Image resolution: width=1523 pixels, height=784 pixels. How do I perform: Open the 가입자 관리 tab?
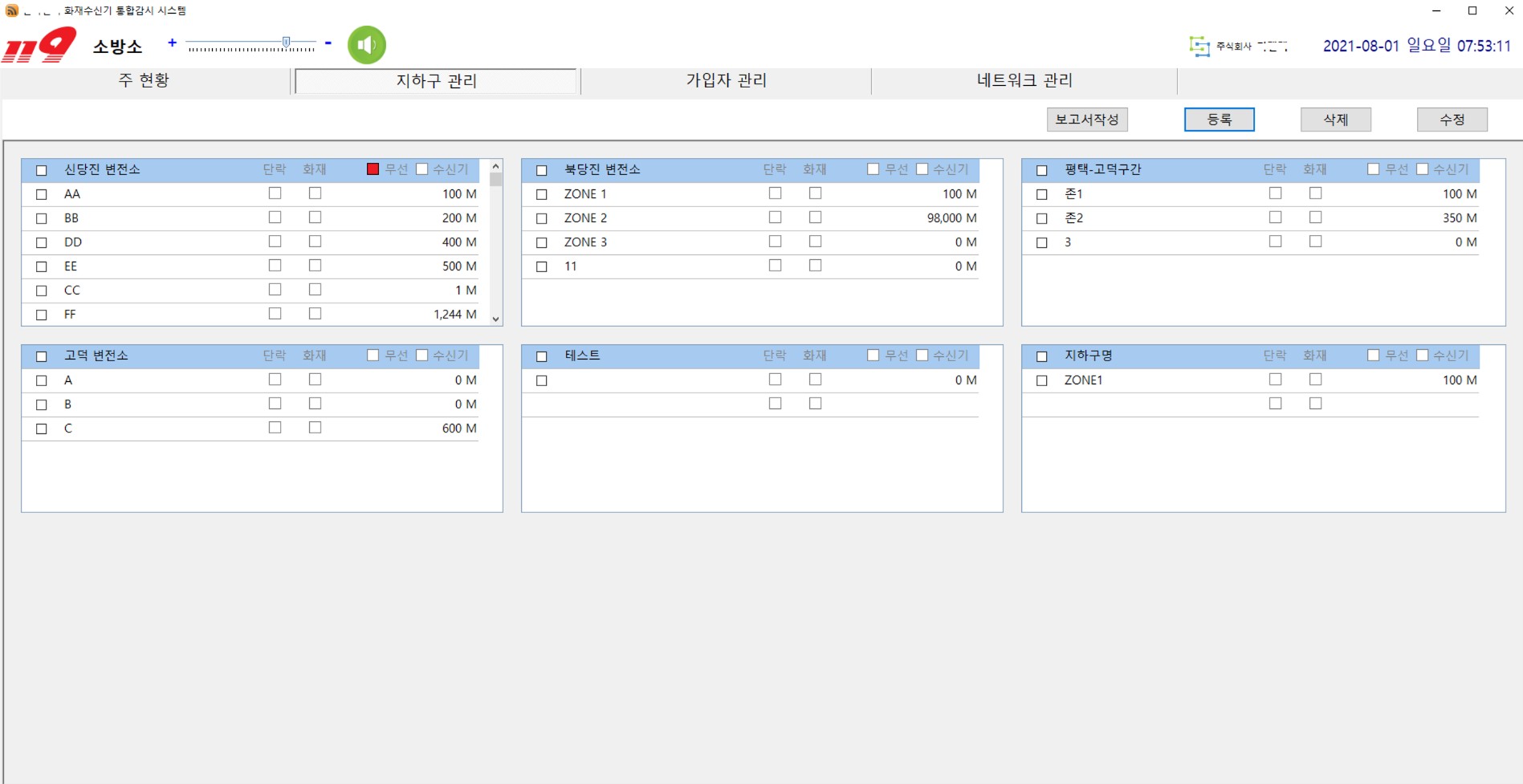pos(726,80)
